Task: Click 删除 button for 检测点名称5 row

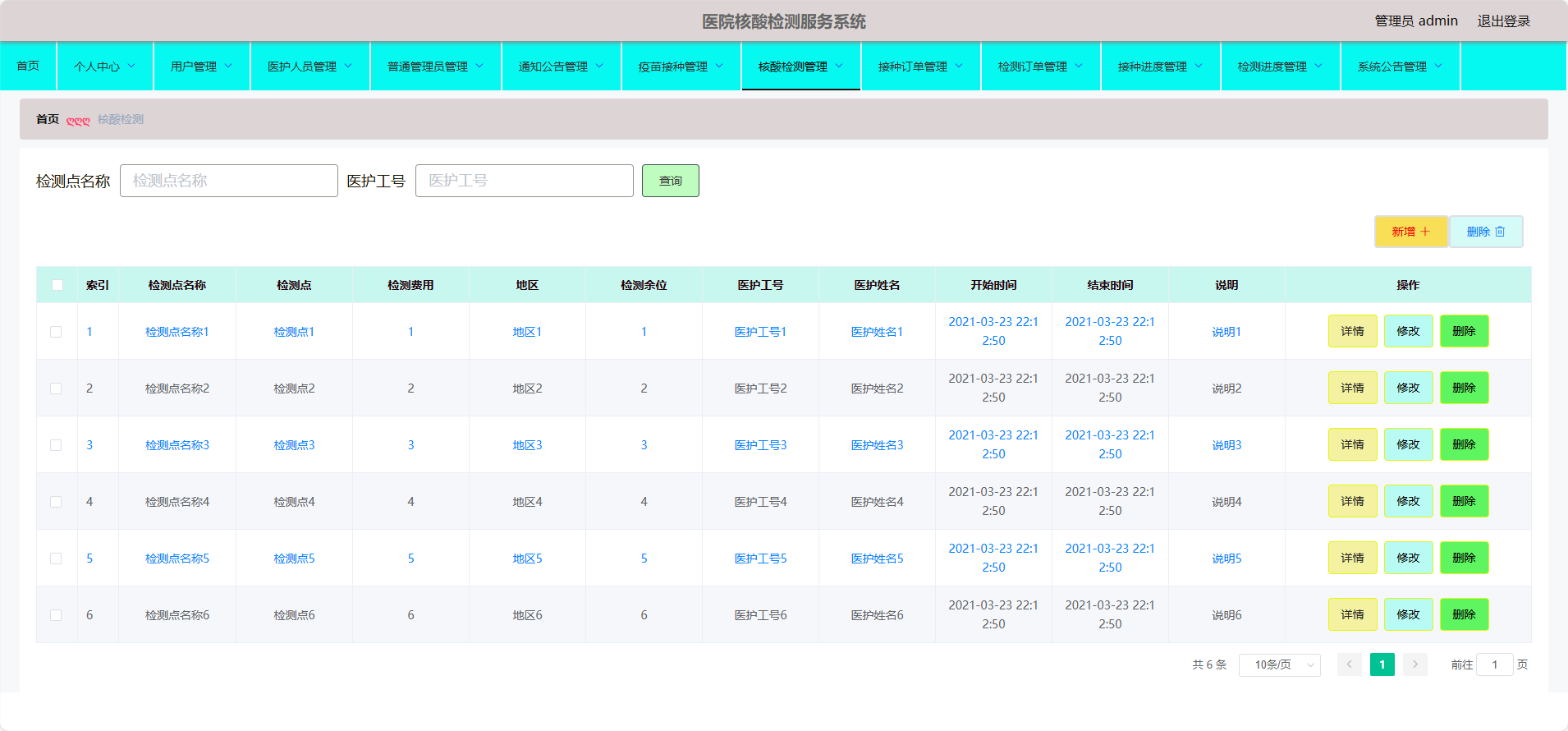Action: click(1465, 558)
